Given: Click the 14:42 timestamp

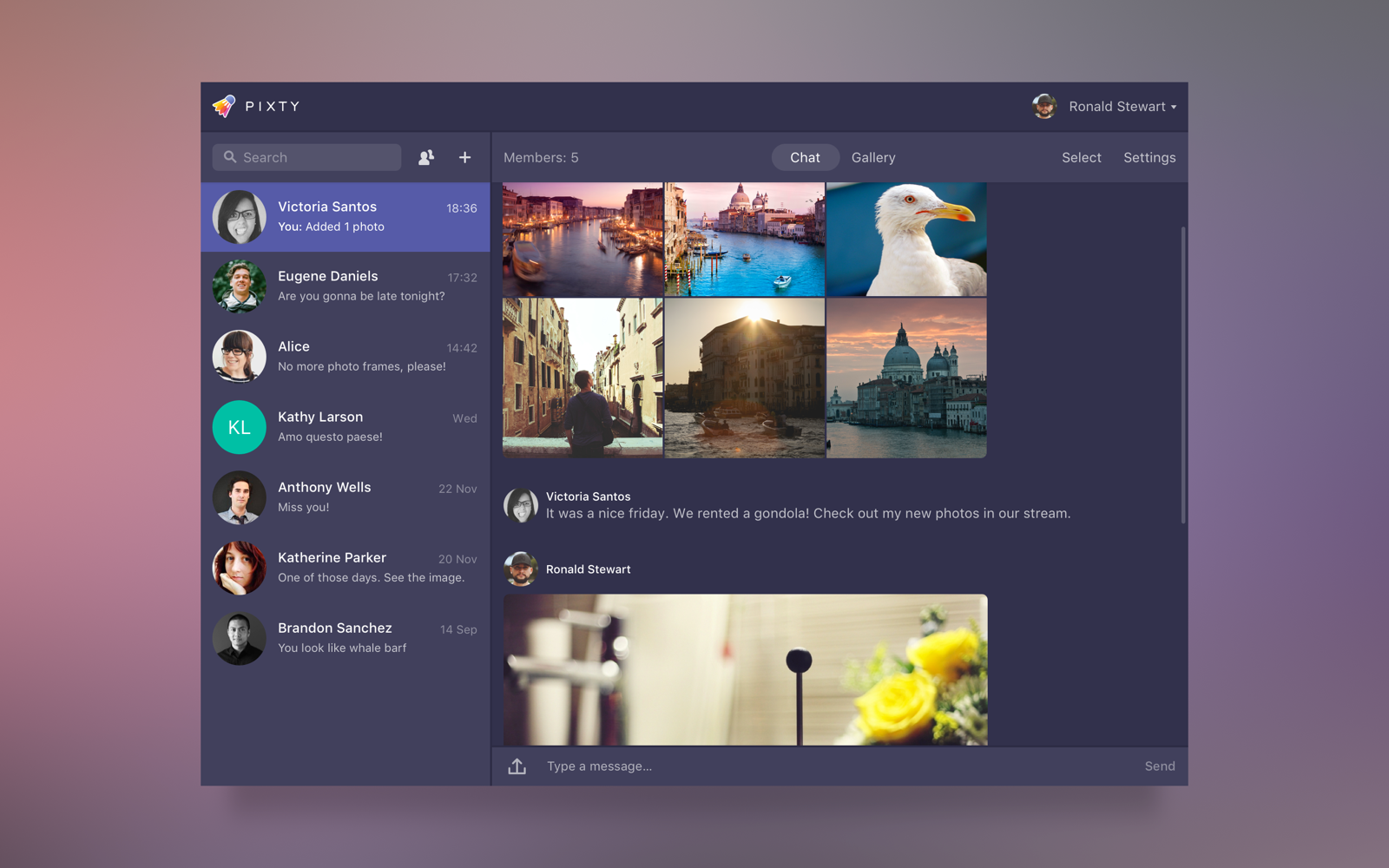Looking at the screenshot, I should coord(462,348).
